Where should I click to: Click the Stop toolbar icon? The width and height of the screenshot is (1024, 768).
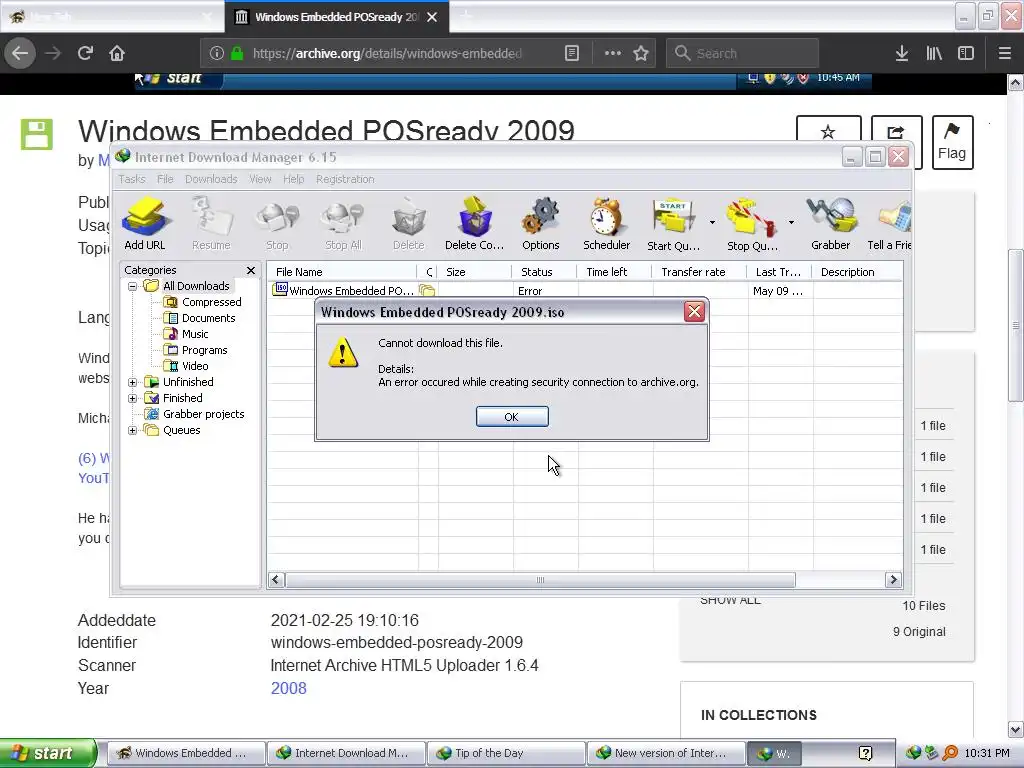[x=277, y=224]
